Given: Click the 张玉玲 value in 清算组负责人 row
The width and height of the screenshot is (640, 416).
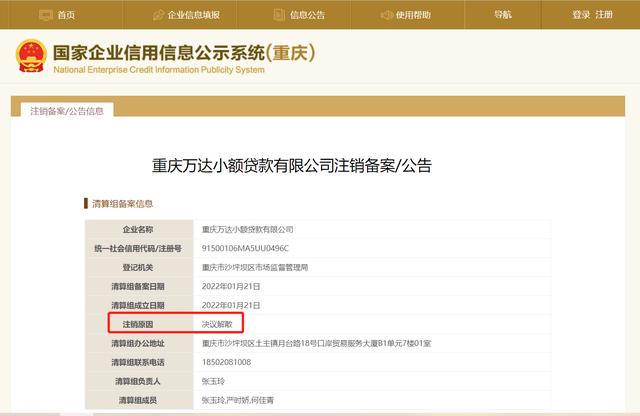Looking at the screenshot, I should click(x=213, y=381).
